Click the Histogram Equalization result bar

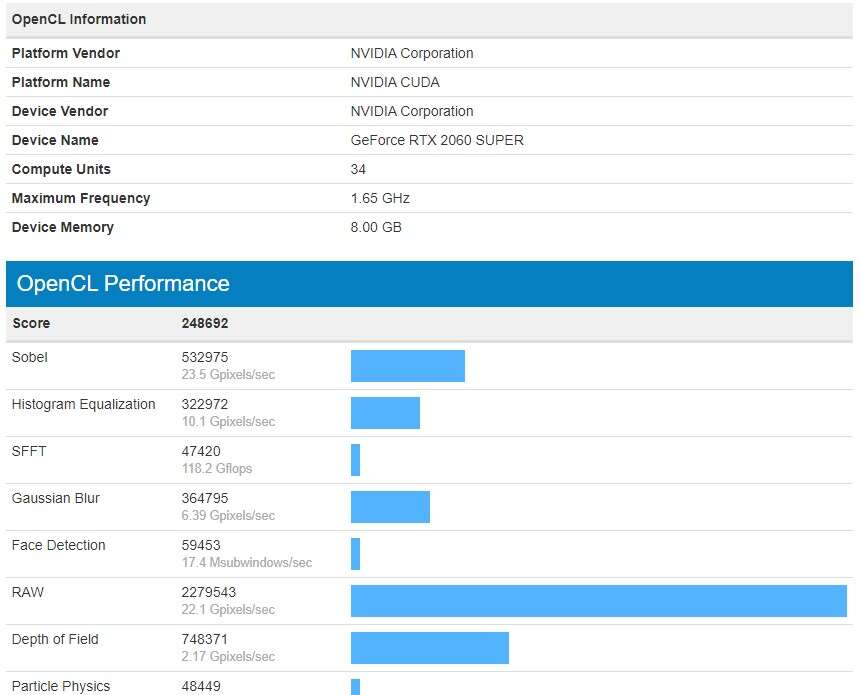pyautogui.click(x=385, y=413)
